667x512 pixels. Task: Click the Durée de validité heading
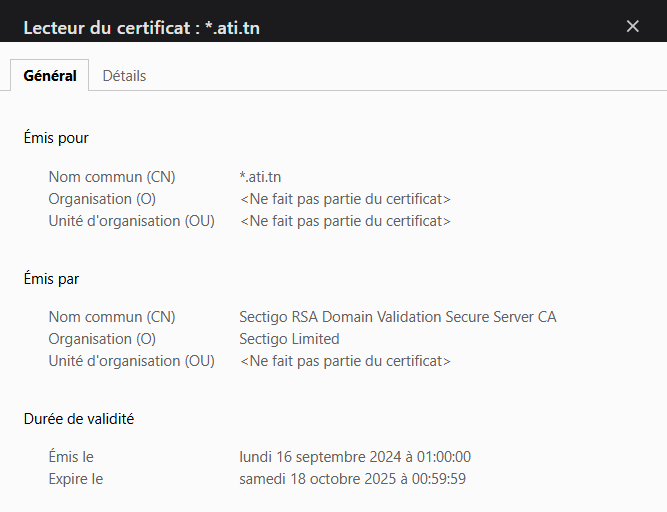[x=79, y=419]
